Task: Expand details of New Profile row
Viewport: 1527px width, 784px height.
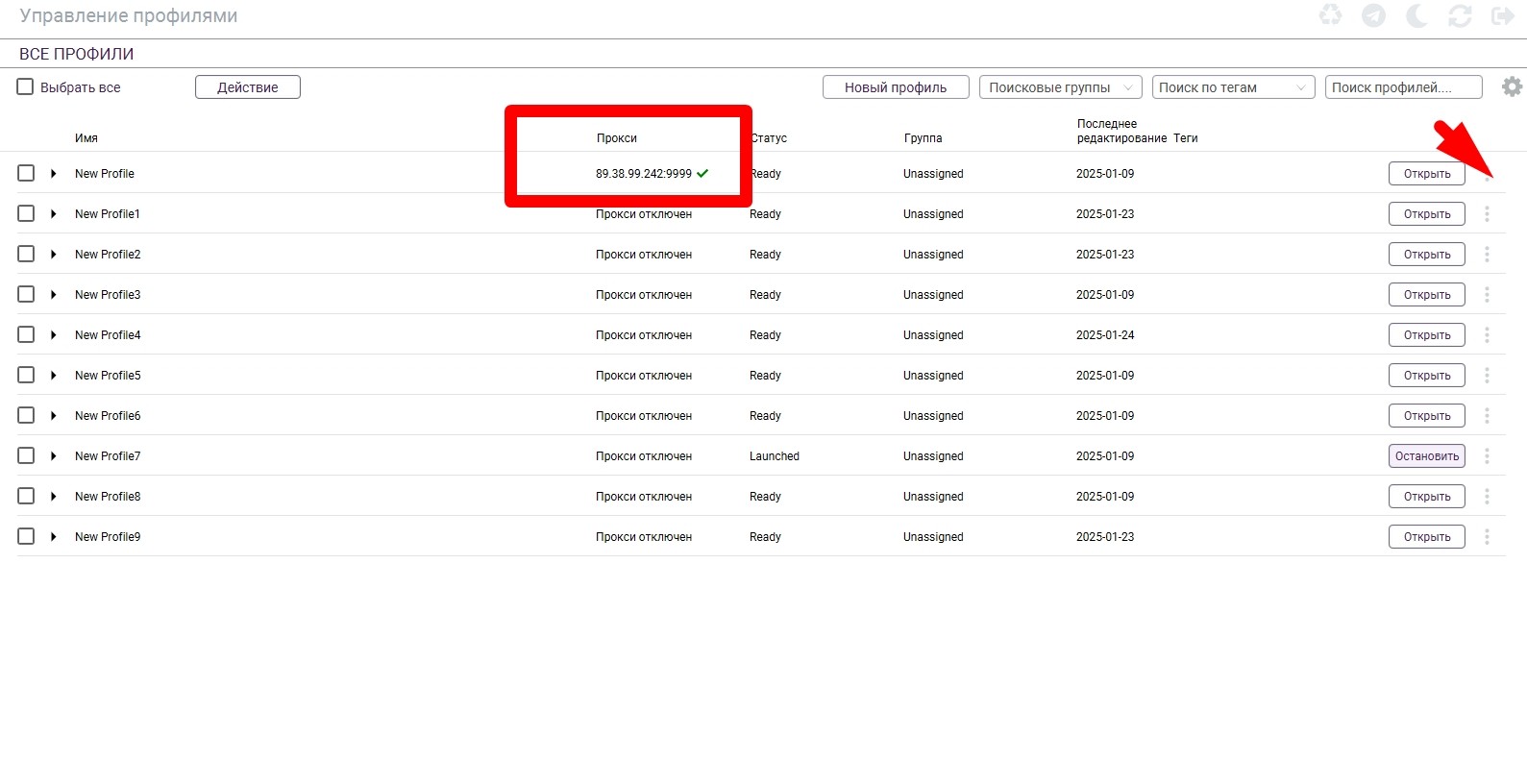Action: coord(54,174)
